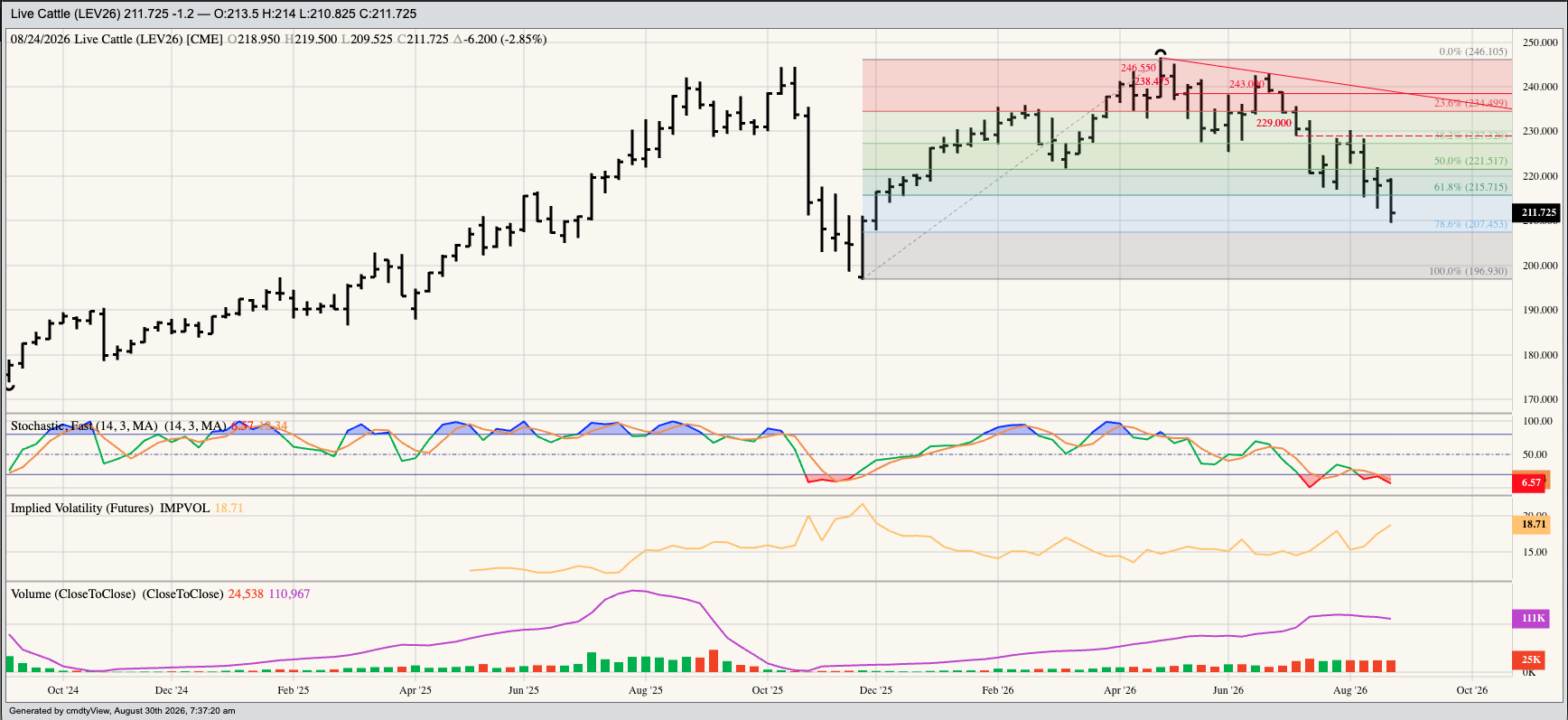Click the '170.000' price axis label
The image size is (1568, 720).
tap(1540, 399)
